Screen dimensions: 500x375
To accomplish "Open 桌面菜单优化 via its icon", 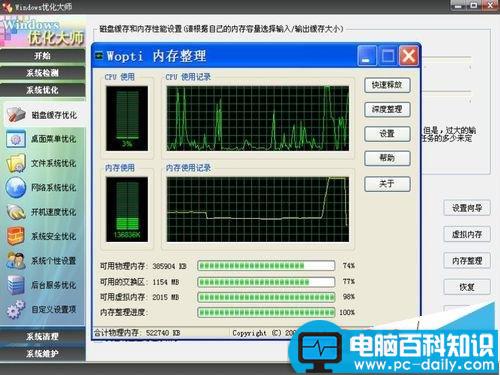I will coord(16,139).
